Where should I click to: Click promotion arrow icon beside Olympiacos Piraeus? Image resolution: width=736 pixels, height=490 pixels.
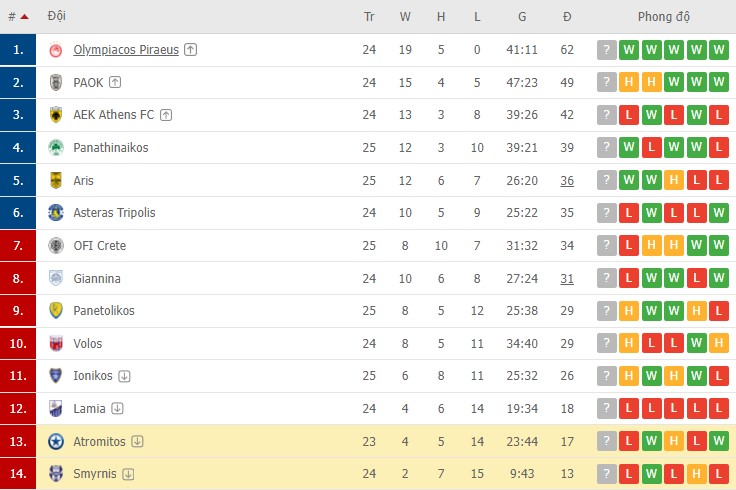(191, 50)
